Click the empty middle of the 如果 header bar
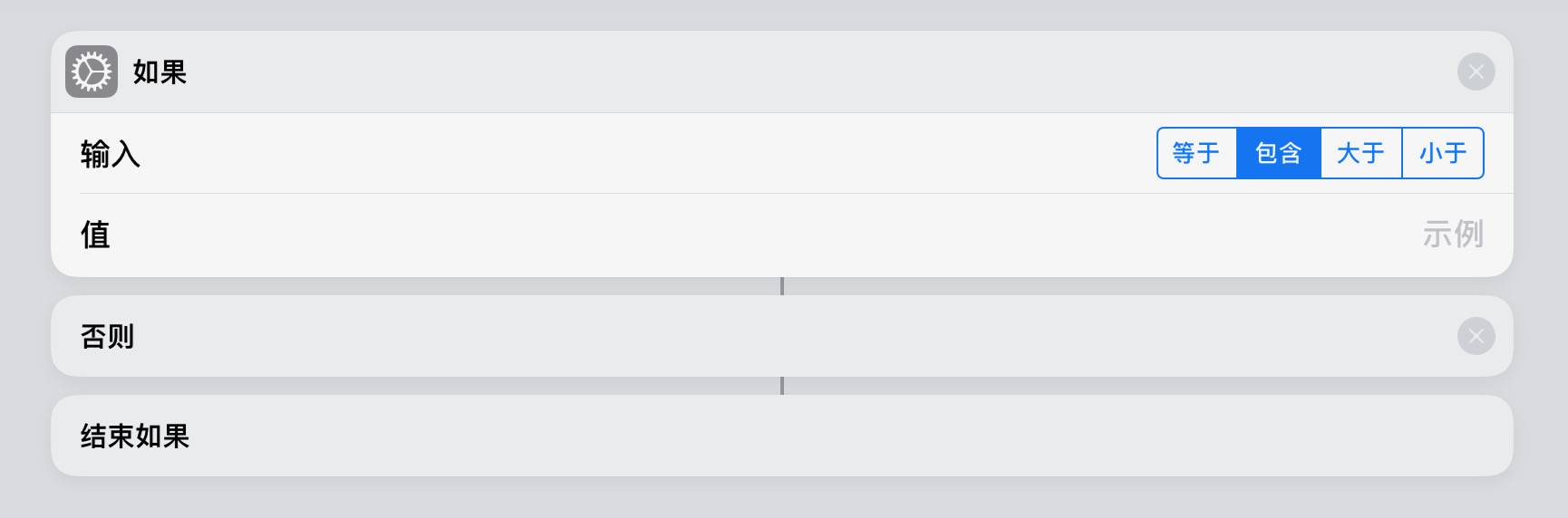This screenshot has height=518, width=1568. tap(779, 72)
